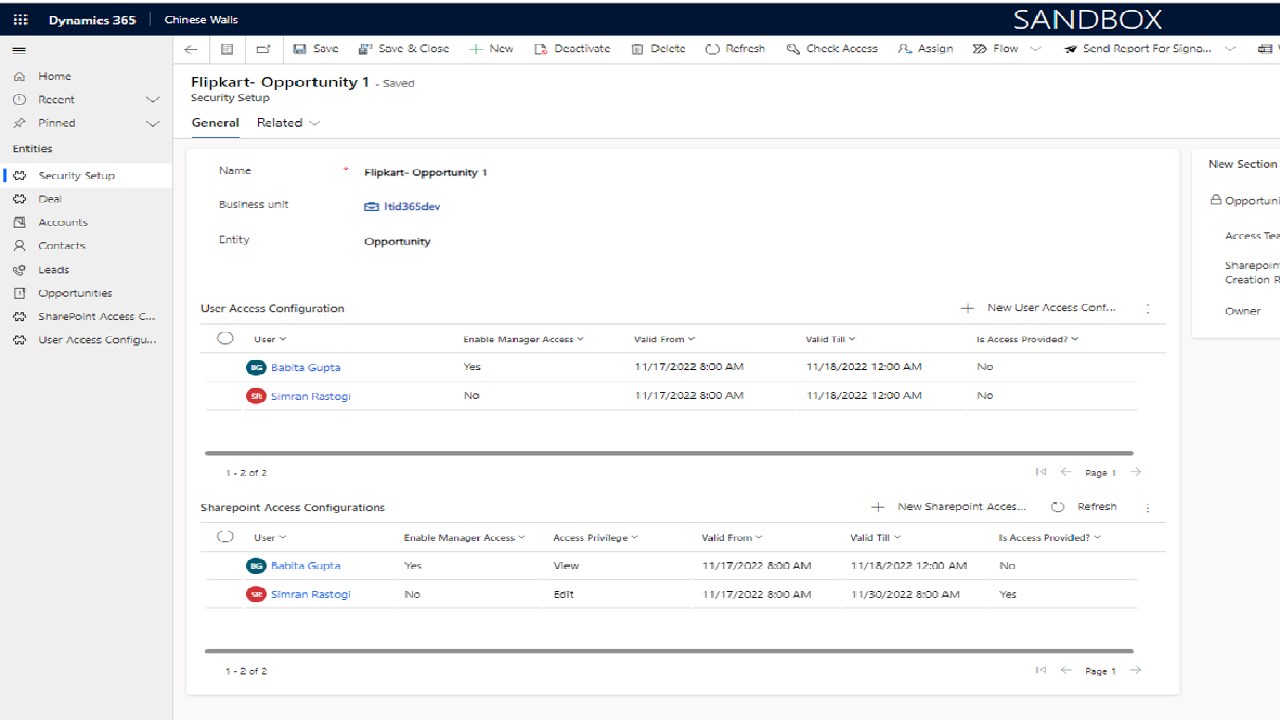1280x720 pixels.
Task: Open User column menu in User Access grid
Action: tap(270, 339)
